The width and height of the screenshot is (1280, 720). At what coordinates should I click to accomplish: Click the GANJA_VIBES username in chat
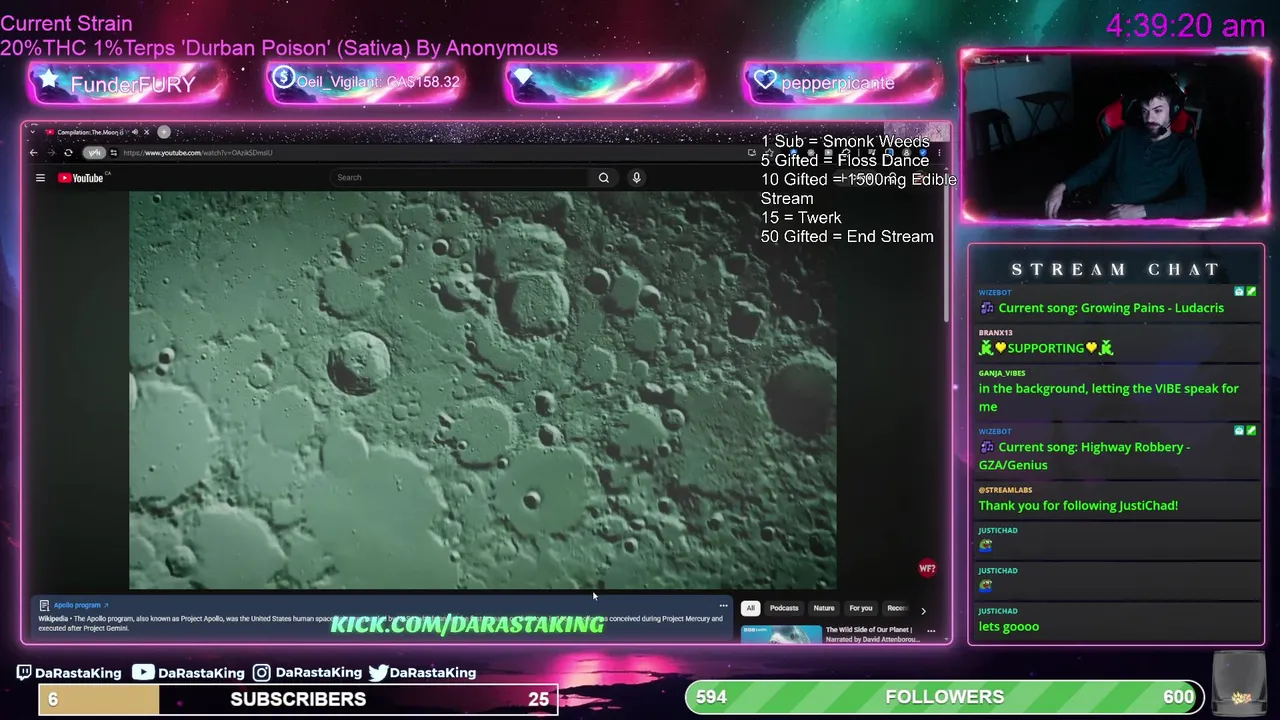(1001, 373)
